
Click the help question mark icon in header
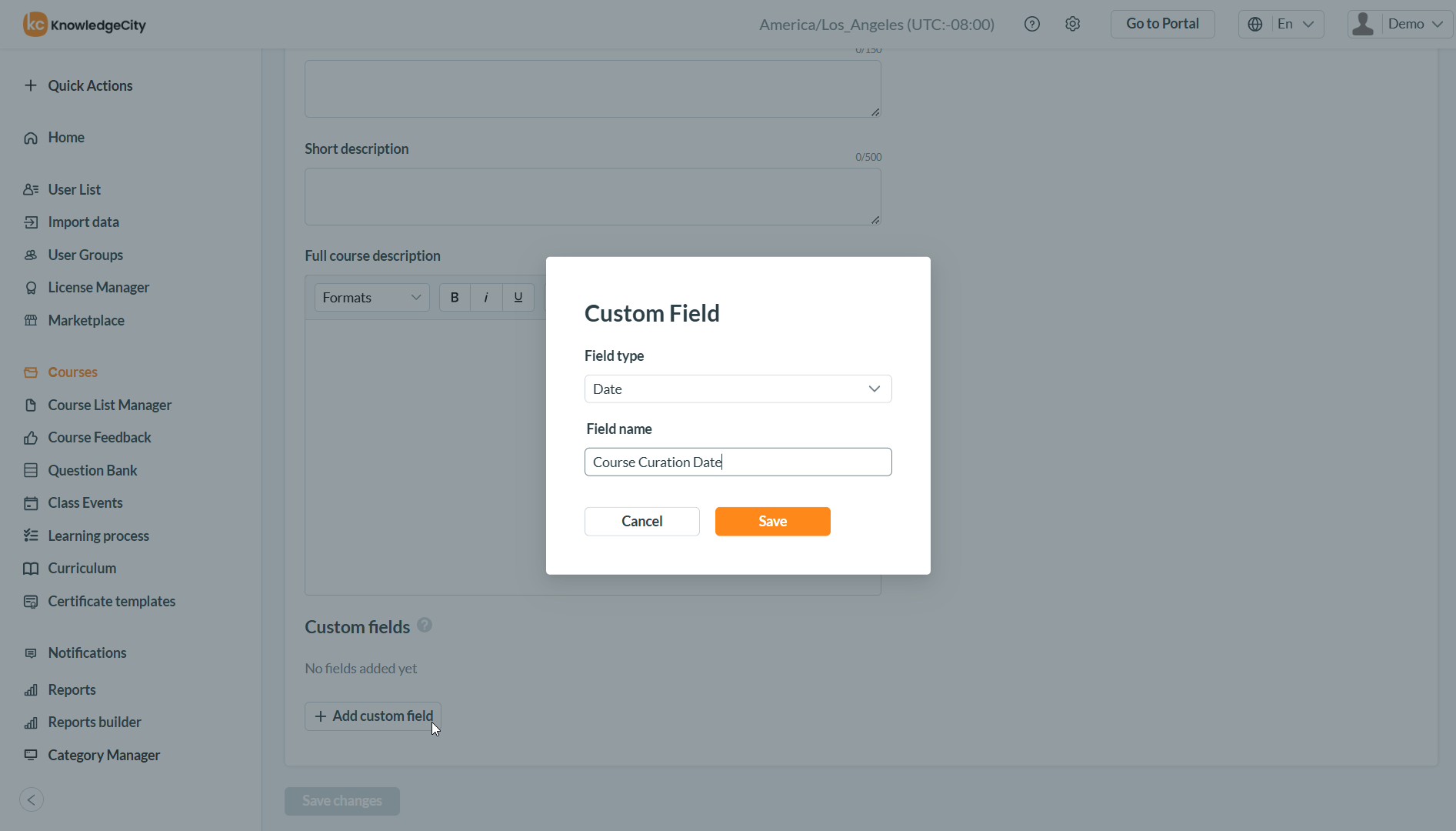point(1032,24)
